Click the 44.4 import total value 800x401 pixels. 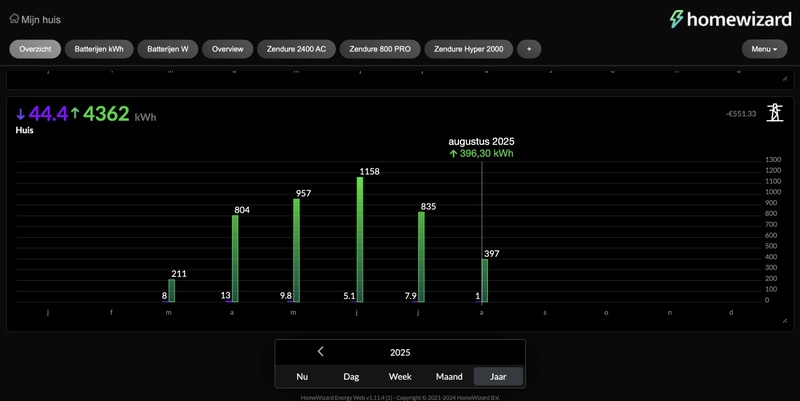pyautogui.click(x=48, y=114)
